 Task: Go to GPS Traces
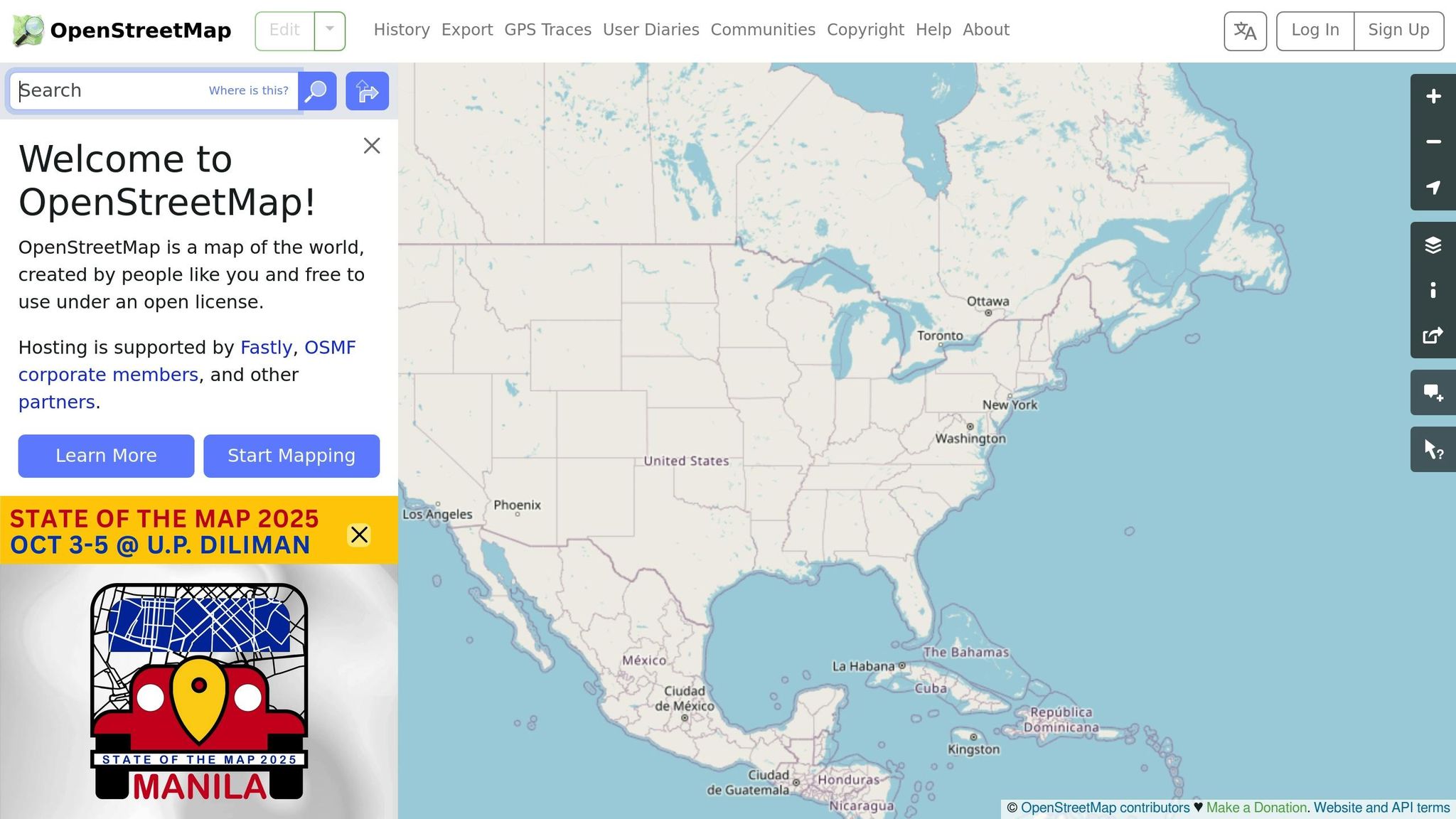[547, 30]
